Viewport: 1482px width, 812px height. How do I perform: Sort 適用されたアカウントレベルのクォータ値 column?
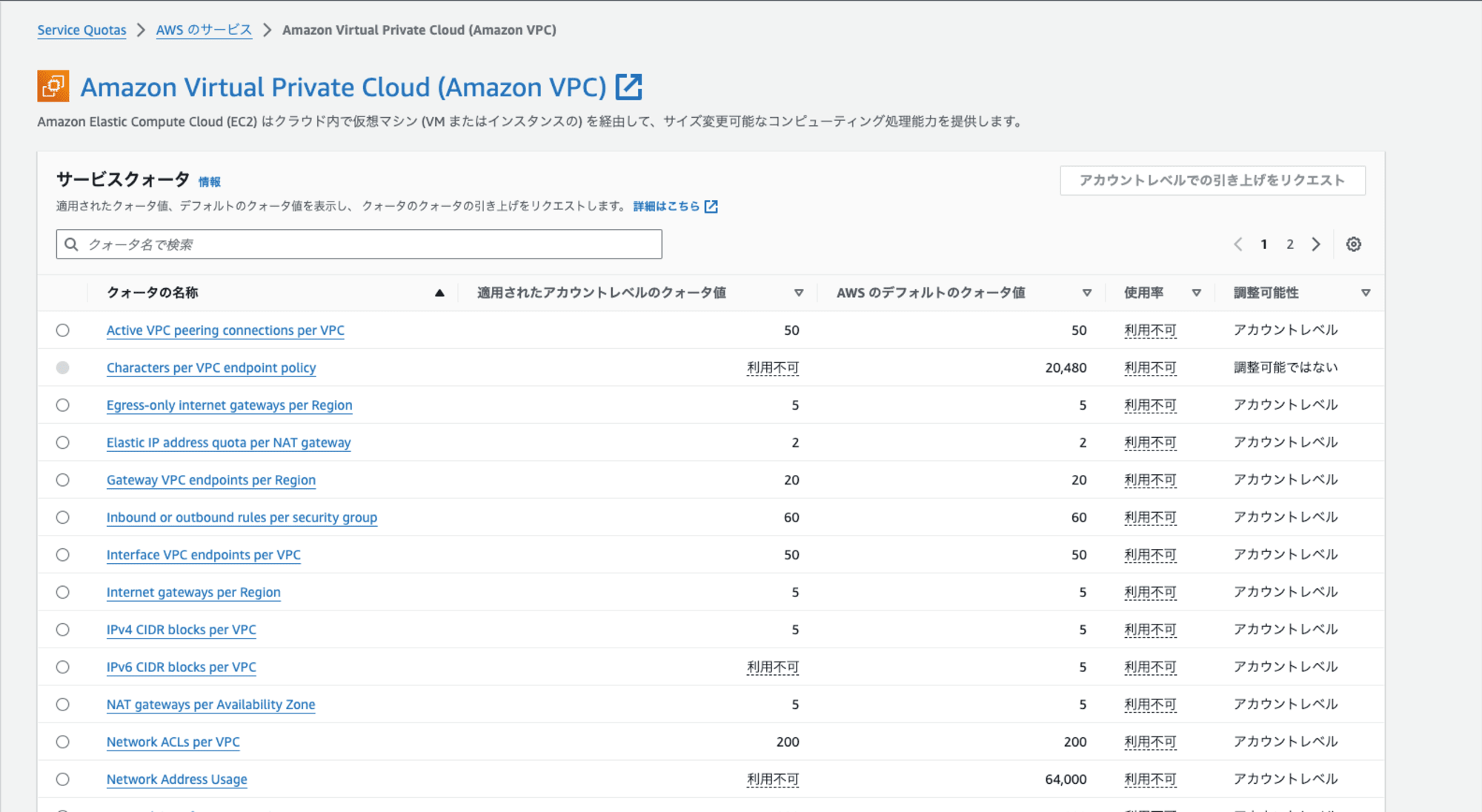tap(799, 293)
